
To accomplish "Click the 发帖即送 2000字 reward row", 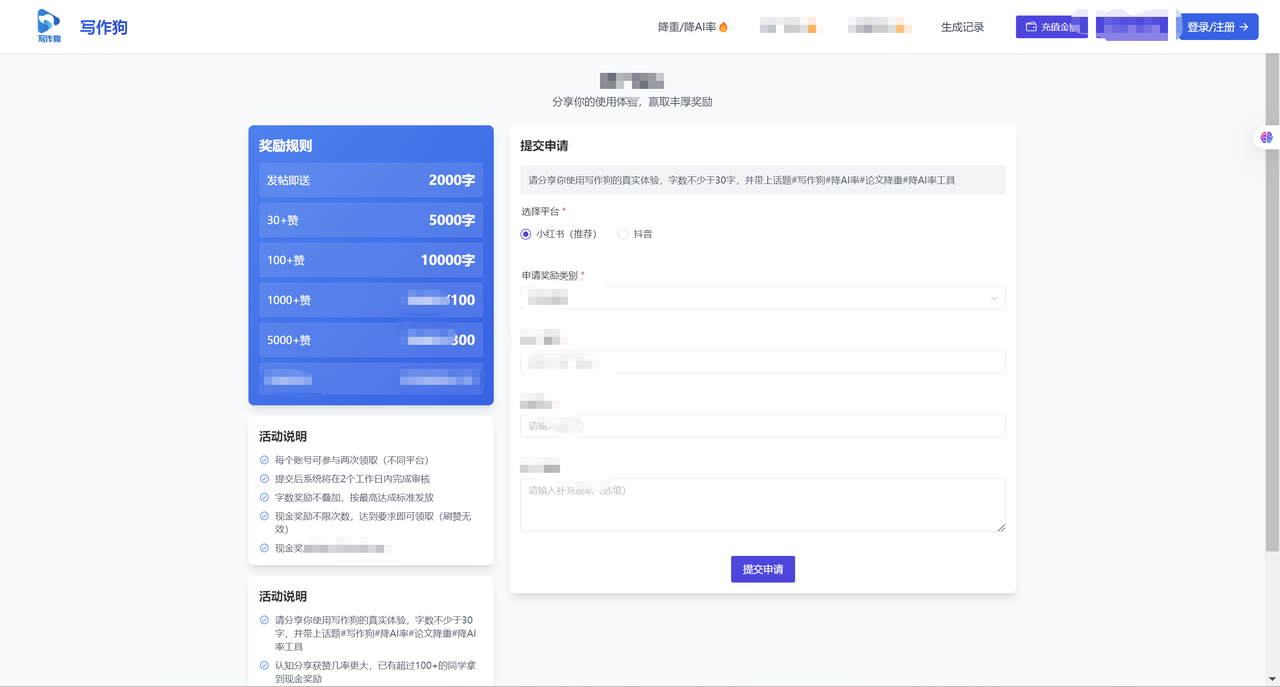I will tap(371, 180).
